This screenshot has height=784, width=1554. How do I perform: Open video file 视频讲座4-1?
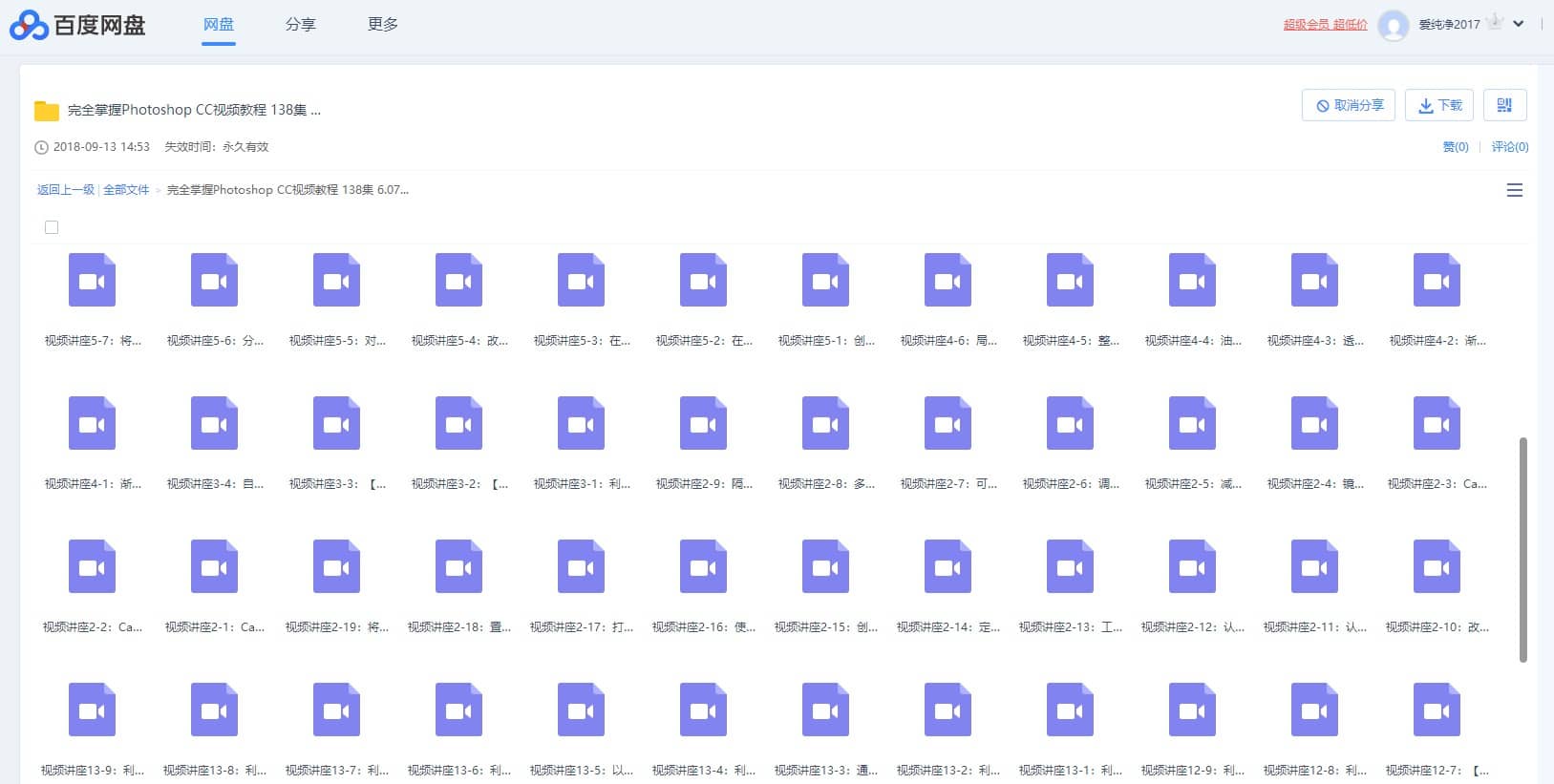(x=93, y=423)
